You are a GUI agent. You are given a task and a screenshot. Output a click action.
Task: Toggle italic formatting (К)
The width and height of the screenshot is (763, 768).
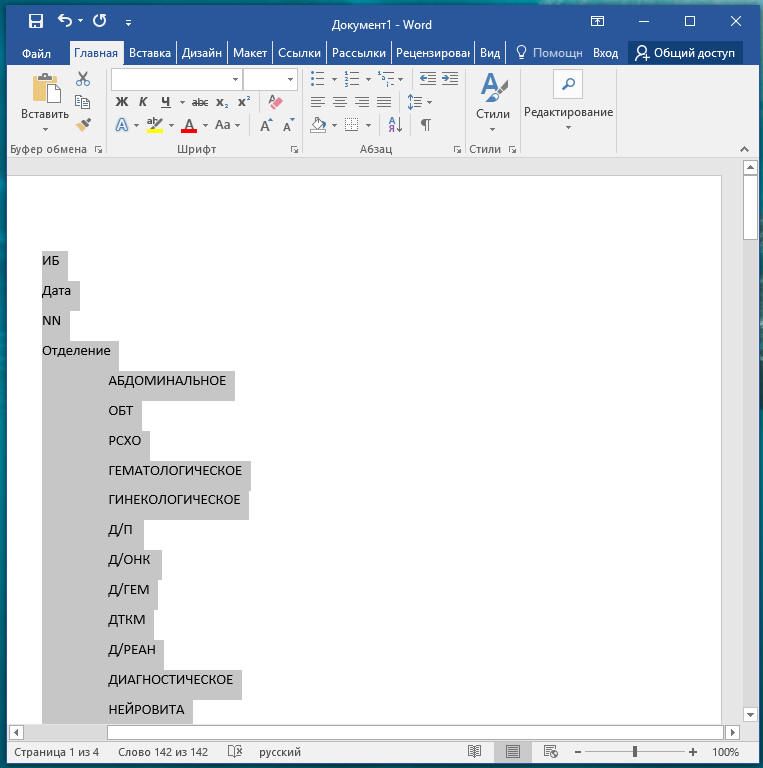pyautogui.click(x=143, y=102)
